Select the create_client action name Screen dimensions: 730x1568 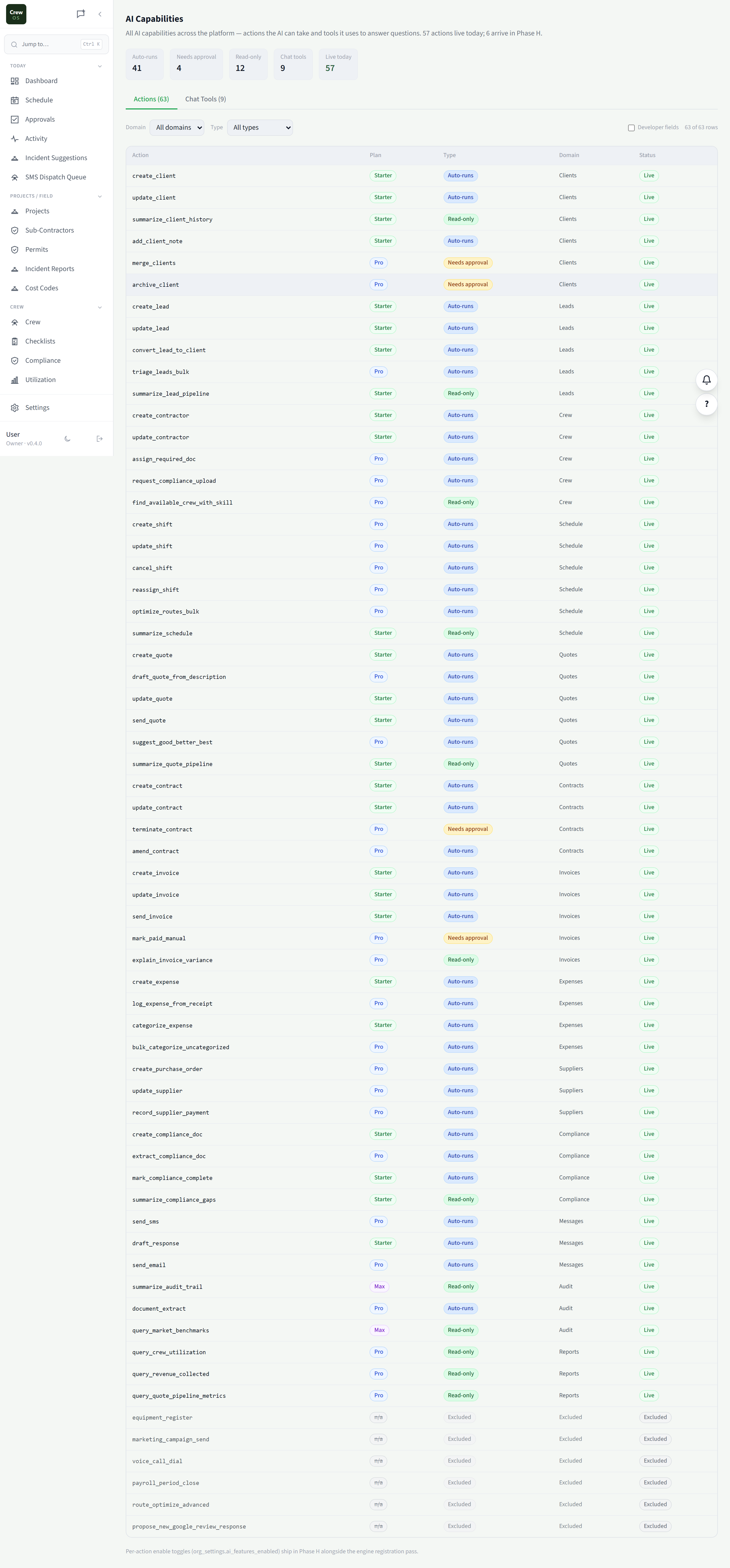pyautogui.click(x=154, y=176)
